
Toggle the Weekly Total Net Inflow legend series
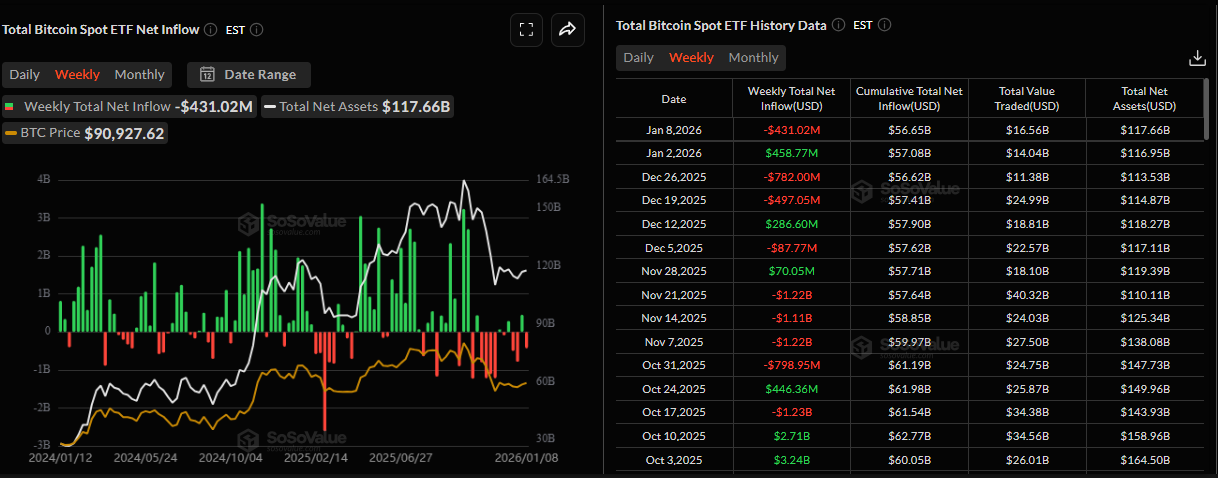point(88,106)
